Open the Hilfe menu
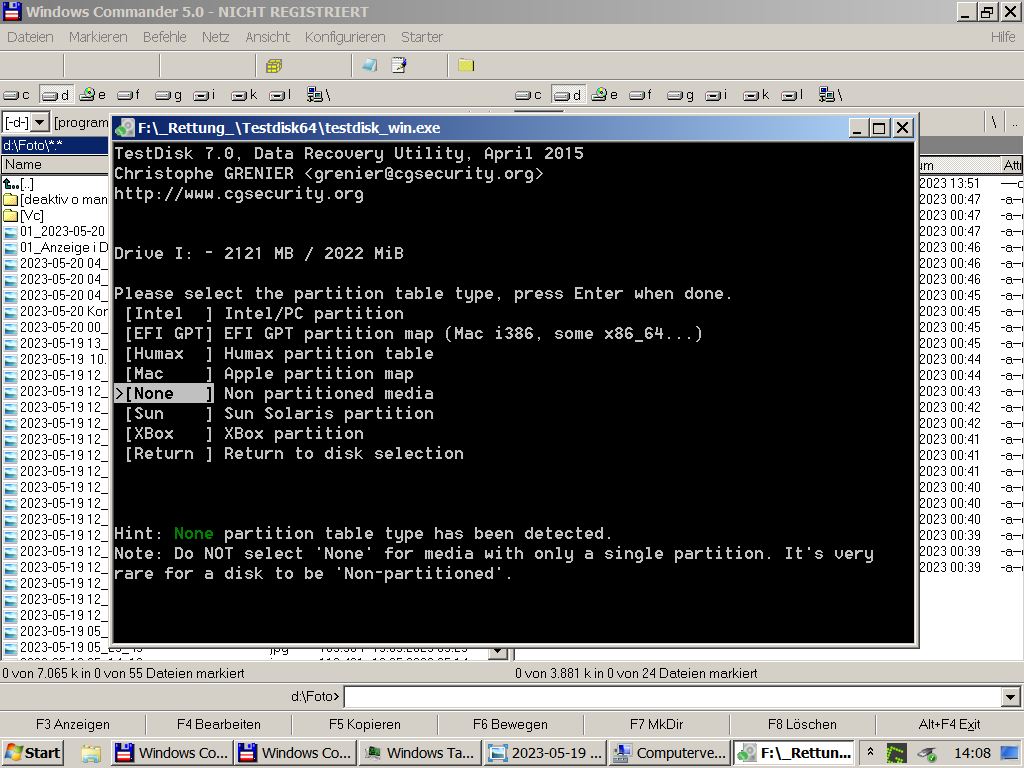 click(1003, 37)
